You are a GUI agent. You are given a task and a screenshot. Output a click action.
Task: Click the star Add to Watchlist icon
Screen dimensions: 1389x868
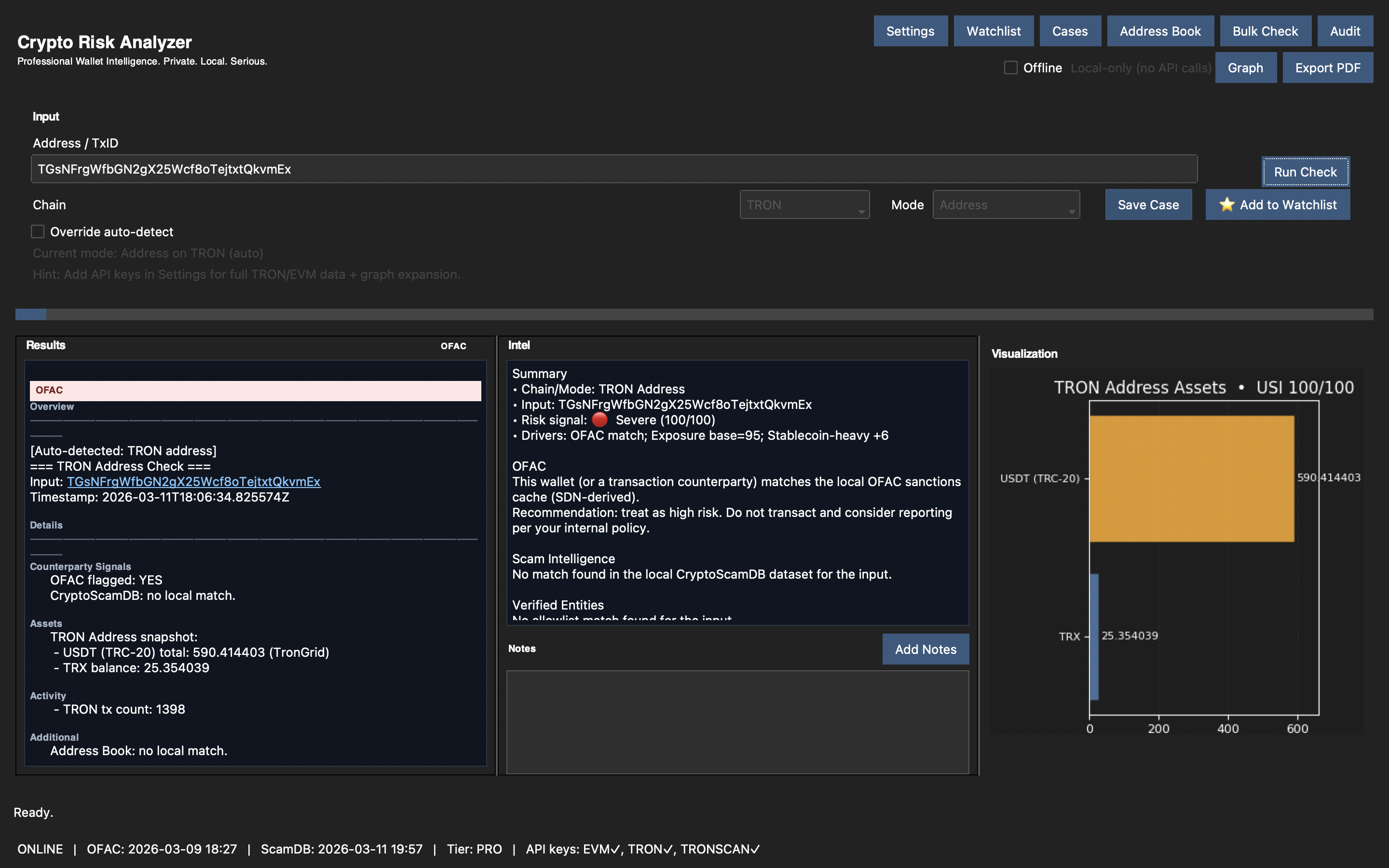(x=1227, y=204)
